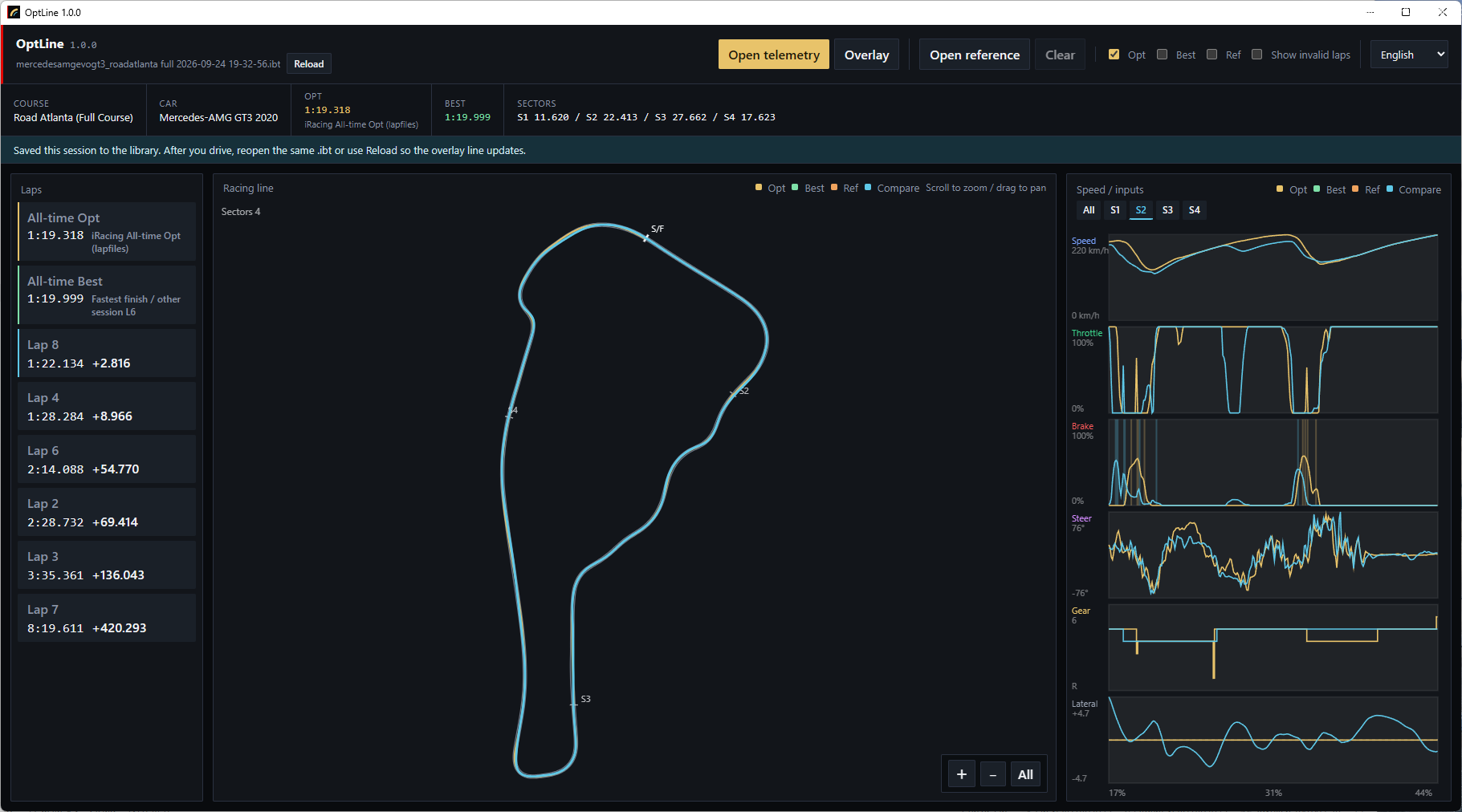Viewport: 1462px width, 812px height.
Task: Select the S2 sector tab
Action: point(1141,210)
